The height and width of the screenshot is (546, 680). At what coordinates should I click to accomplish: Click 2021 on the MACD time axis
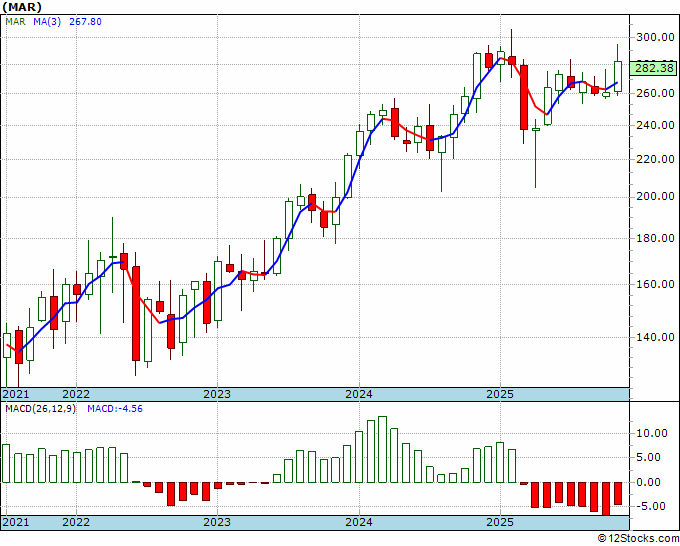tap(16, 522)
